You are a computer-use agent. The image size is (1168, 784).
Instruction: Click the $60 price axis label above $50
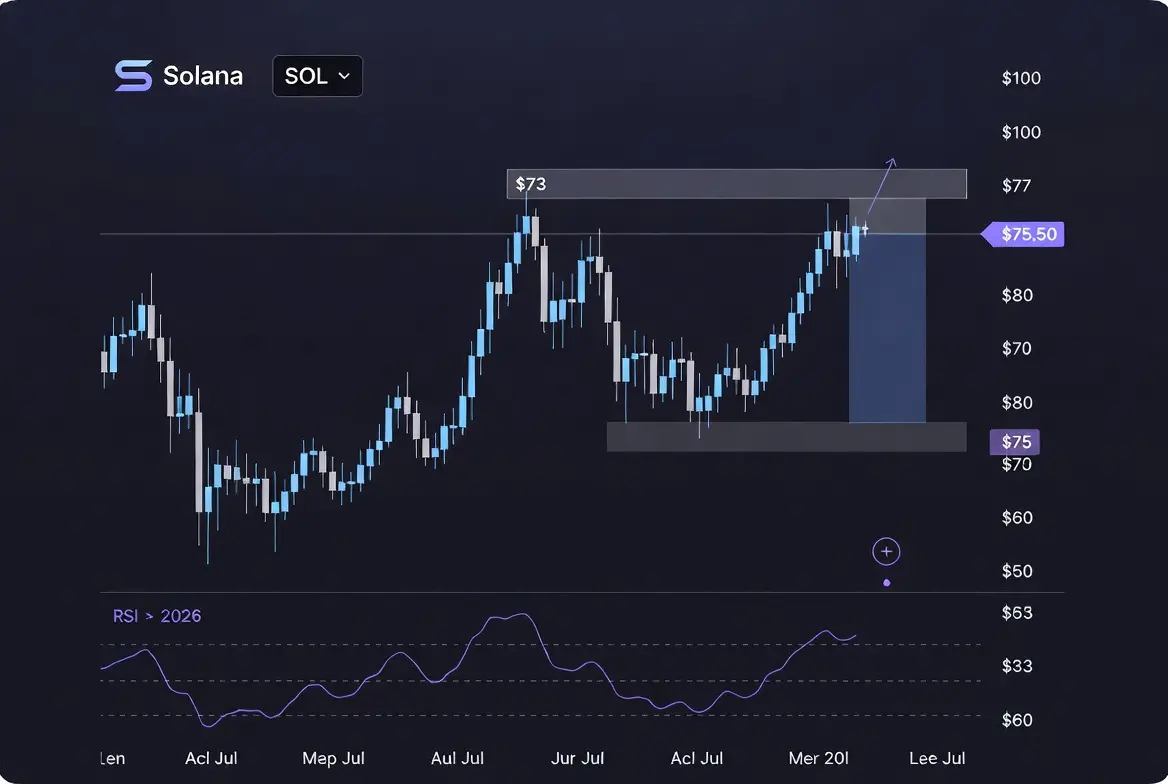pos(1017,517)
